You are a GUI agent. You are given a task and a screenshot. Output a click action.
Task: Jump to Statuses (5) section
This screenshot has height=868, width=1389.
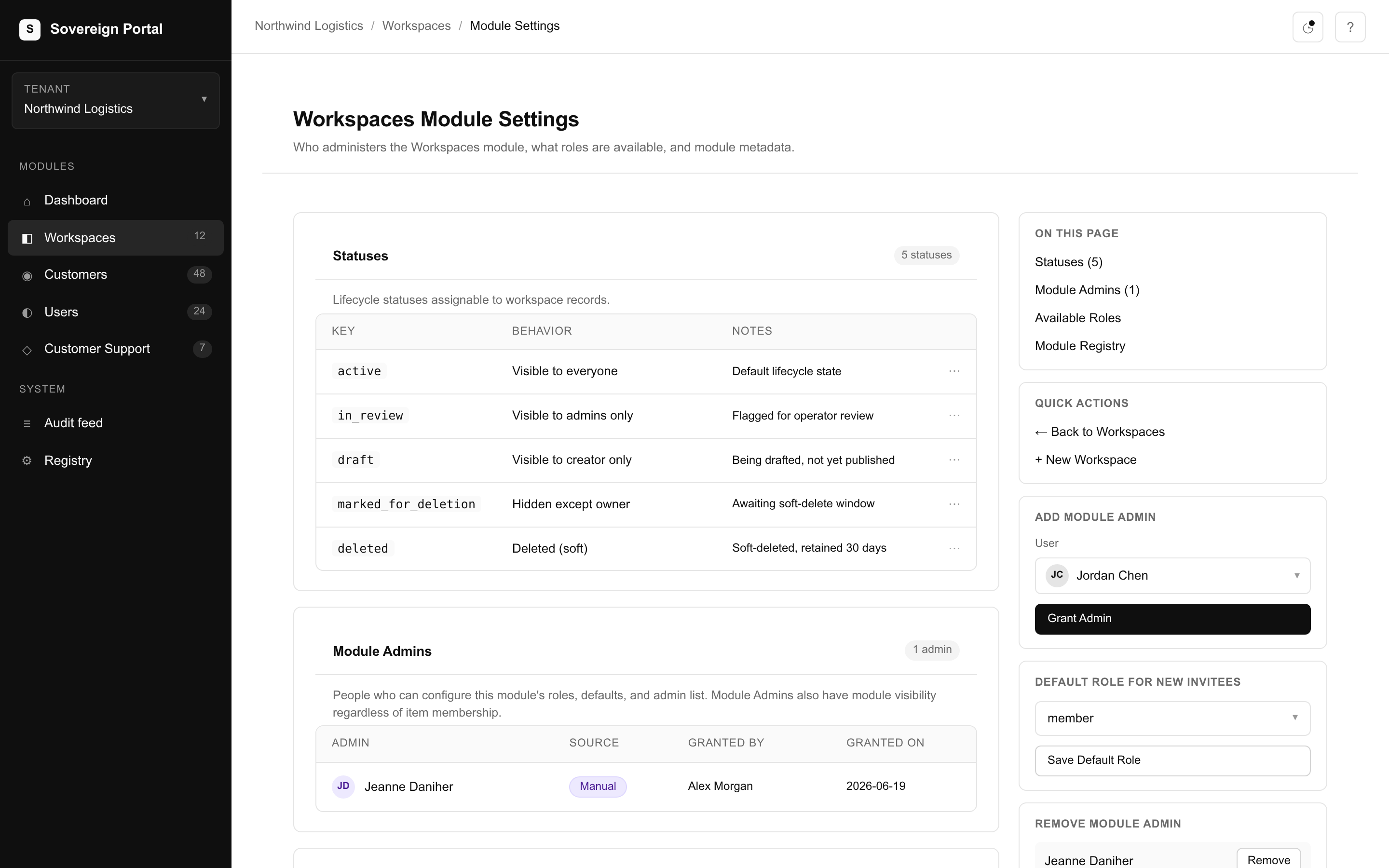[1068, 262]
